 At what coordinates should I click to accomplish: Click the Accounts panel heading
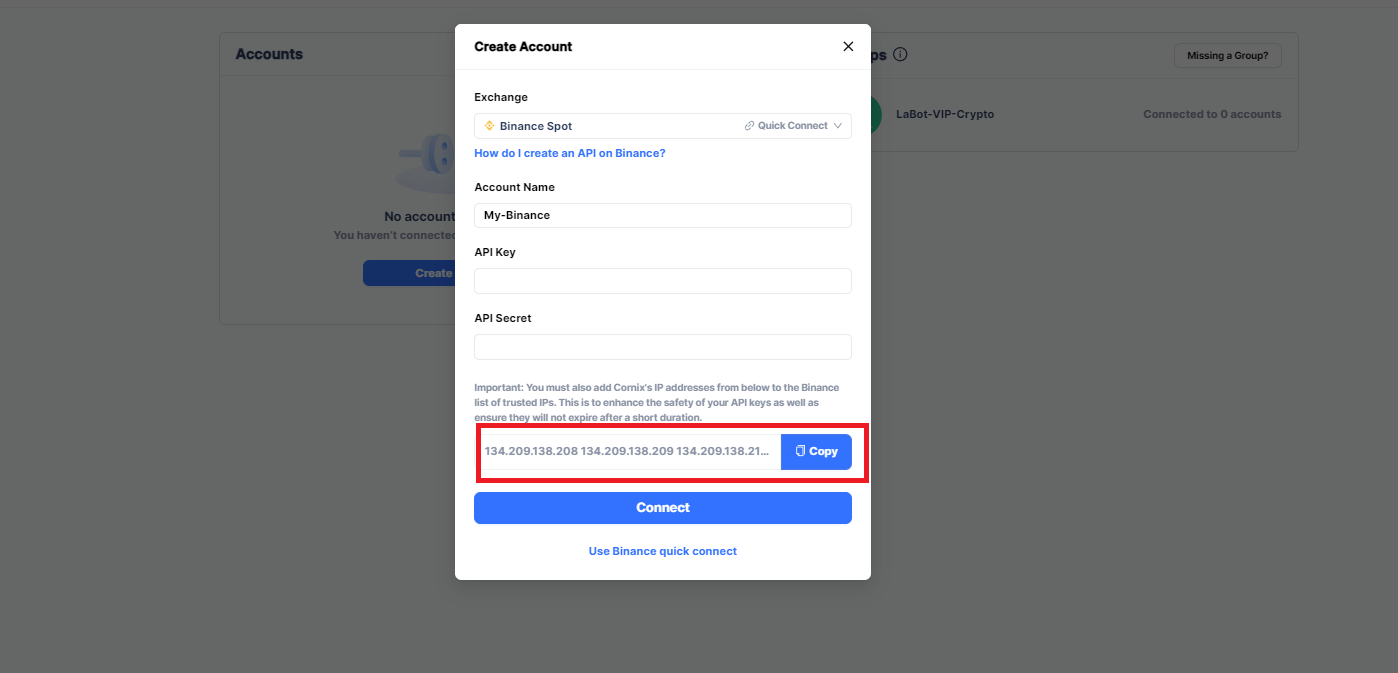pyautogui.click(x=269, y=54)
